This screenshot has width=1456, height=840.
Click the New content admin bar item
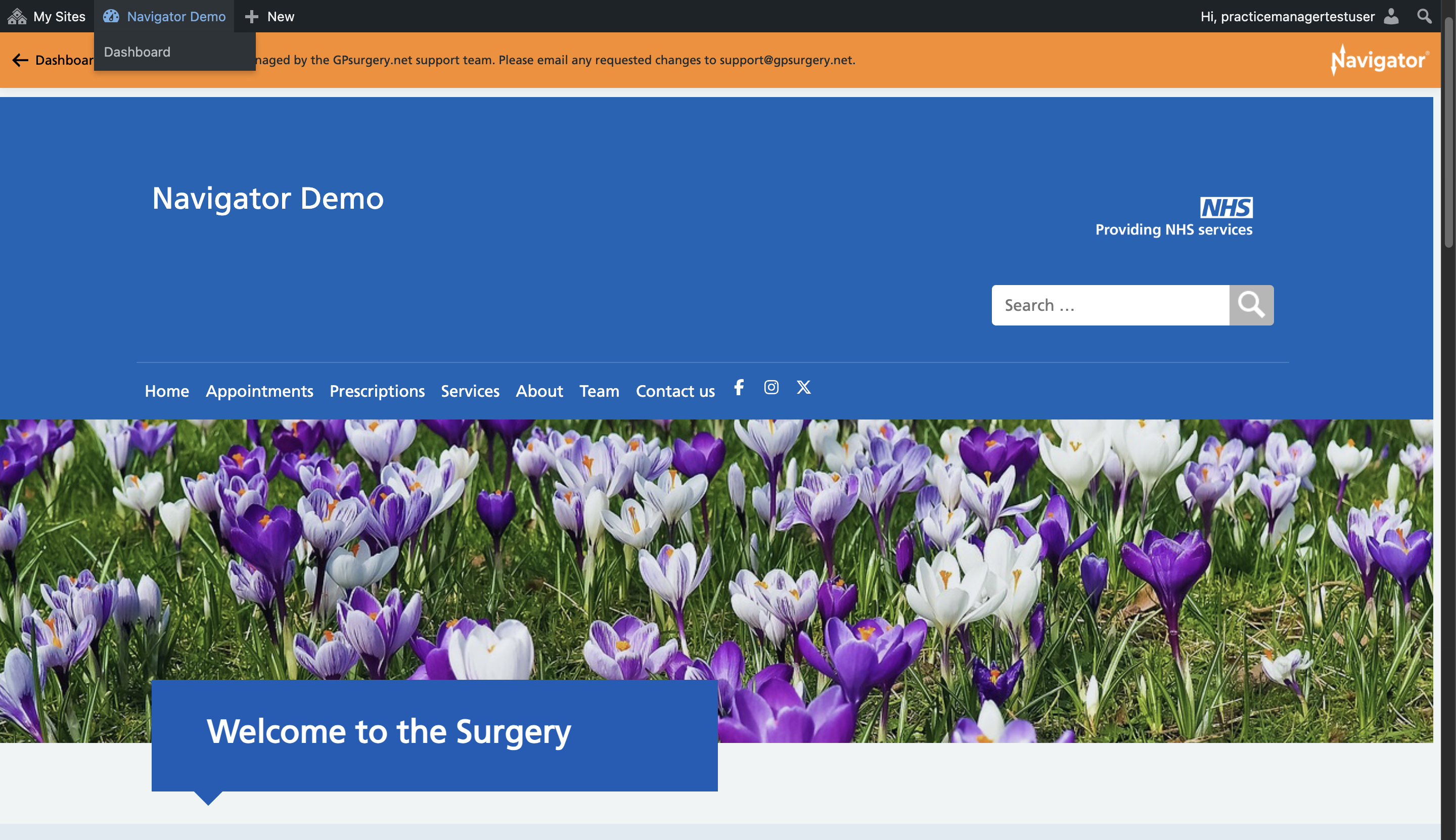point(269,16)
